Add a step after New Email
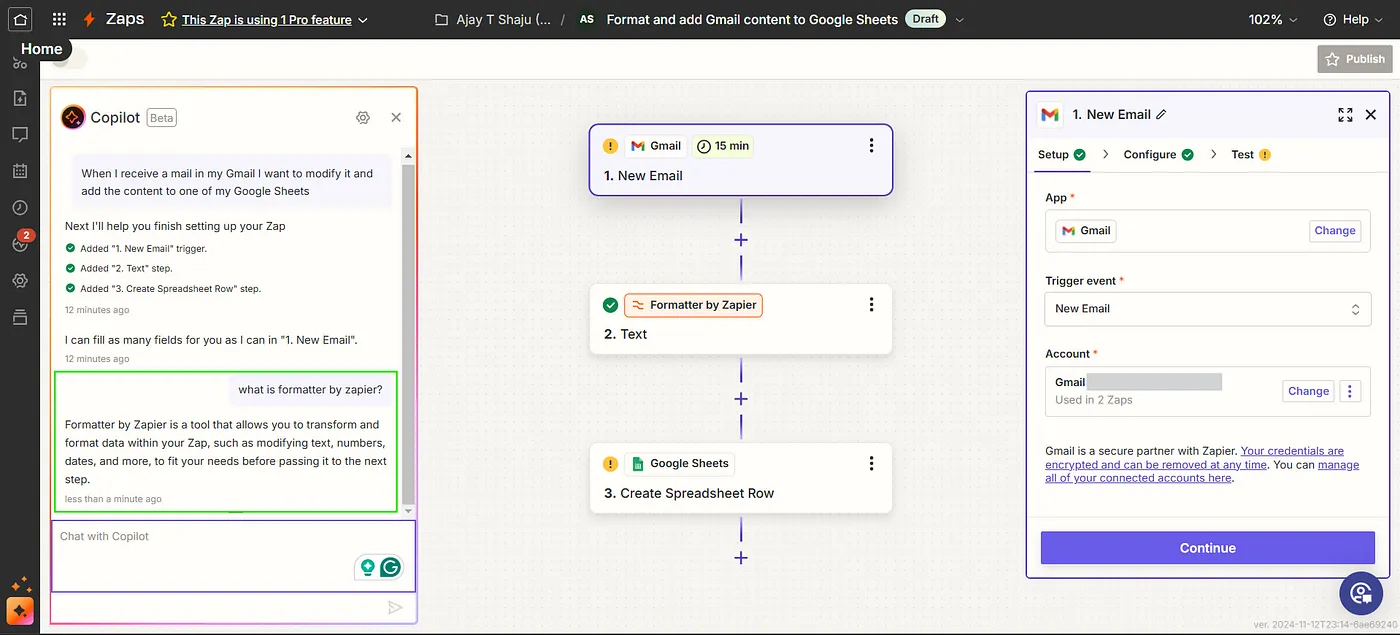 coord(741,240)
